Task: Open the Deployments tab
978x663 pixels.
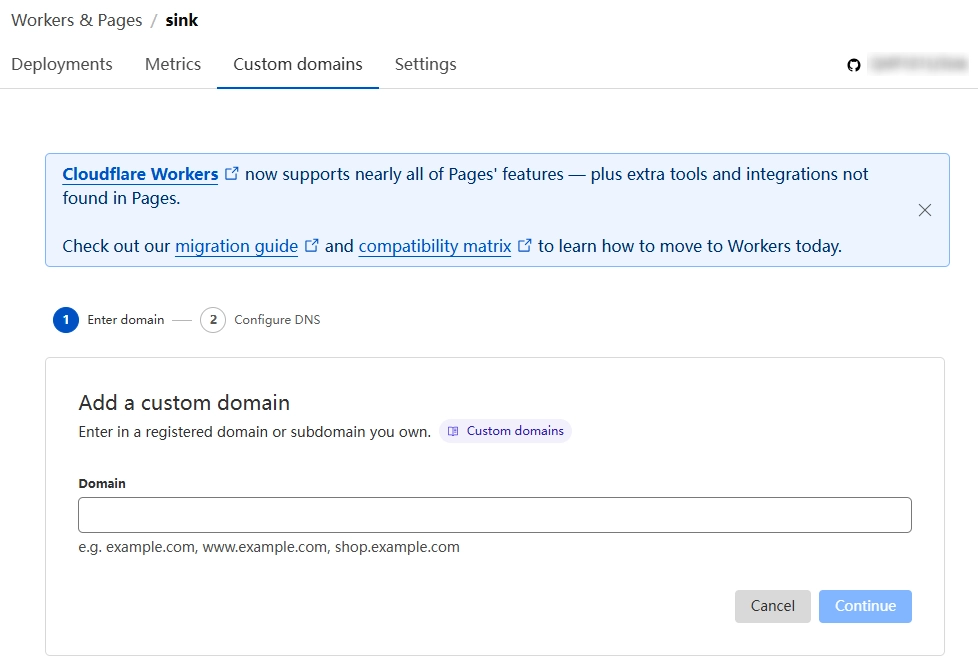Action: (x=62, y=64)
